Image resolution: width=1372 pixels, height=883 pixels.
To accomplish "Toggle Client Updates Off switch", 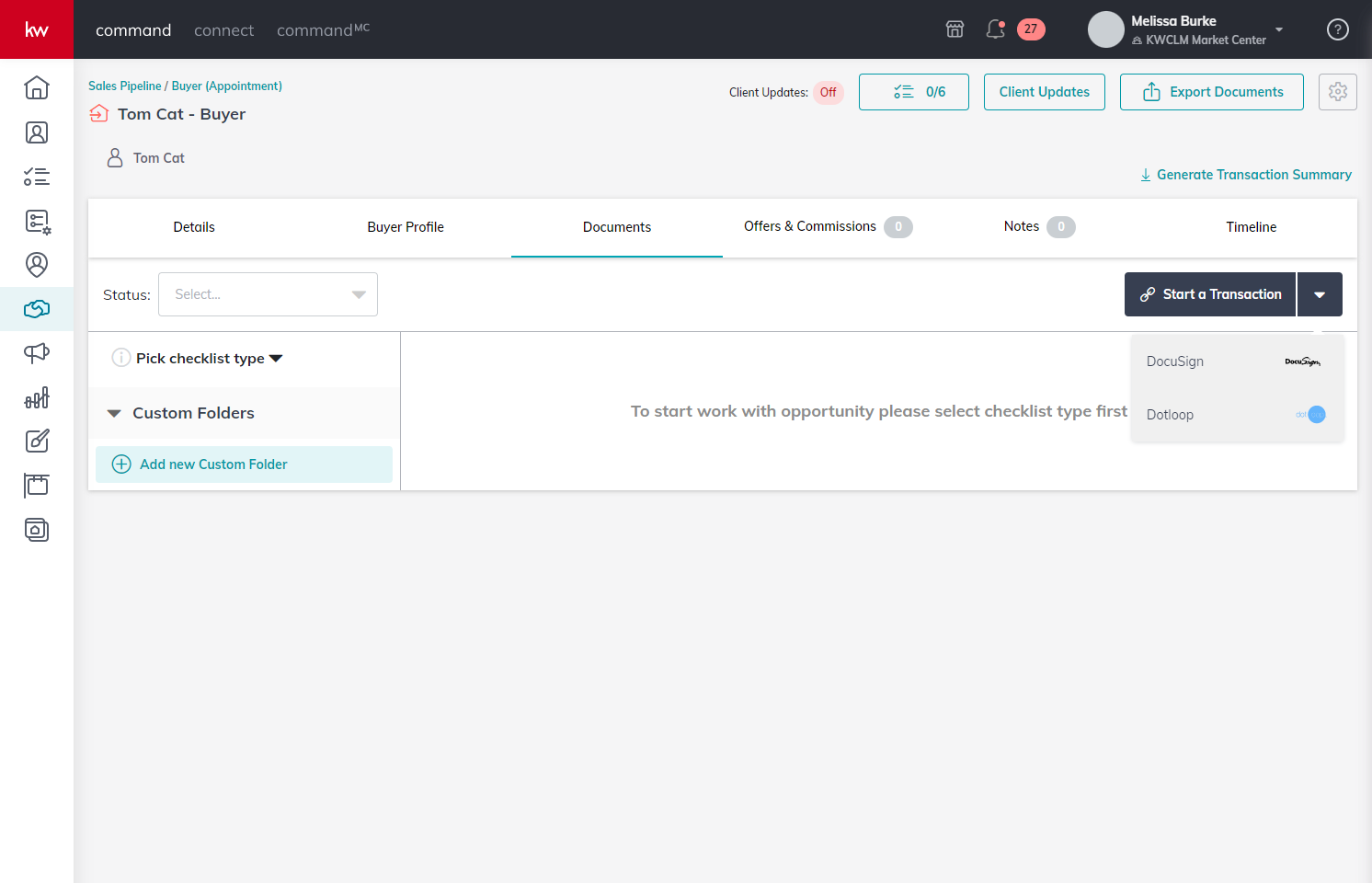I will pyautogui.click(x=829, y=92).
